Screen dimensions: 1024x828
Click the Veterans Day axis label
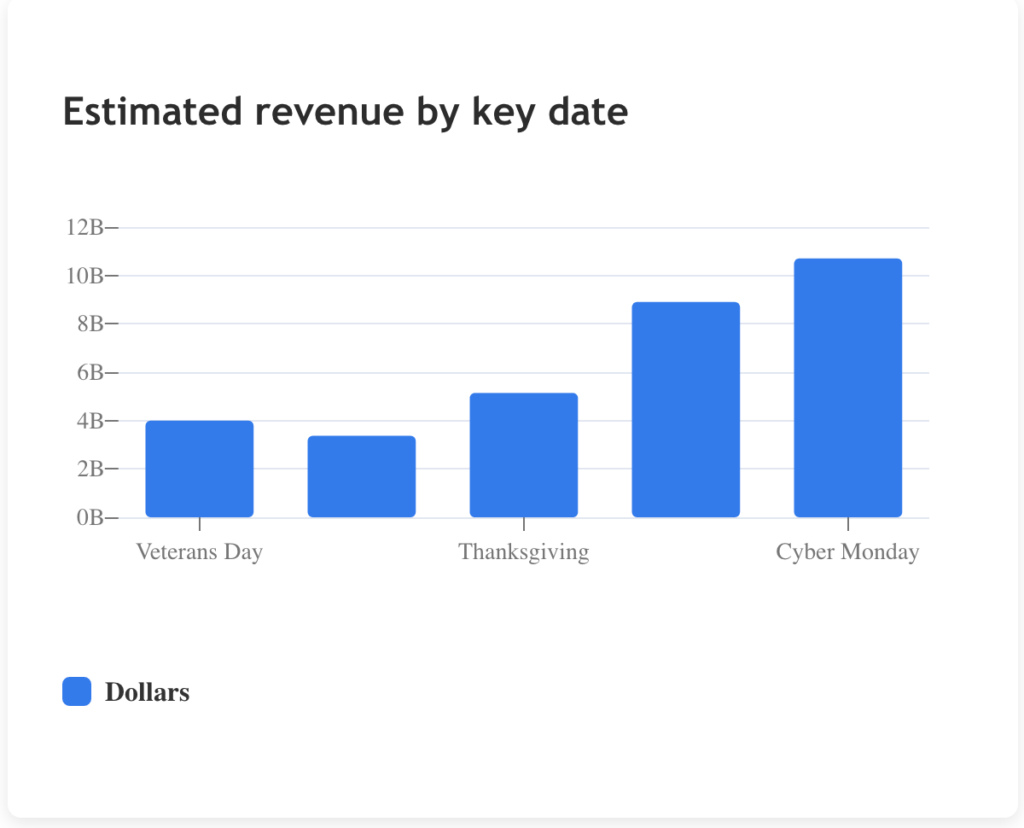pyautogui.click(x=199, y=551)
